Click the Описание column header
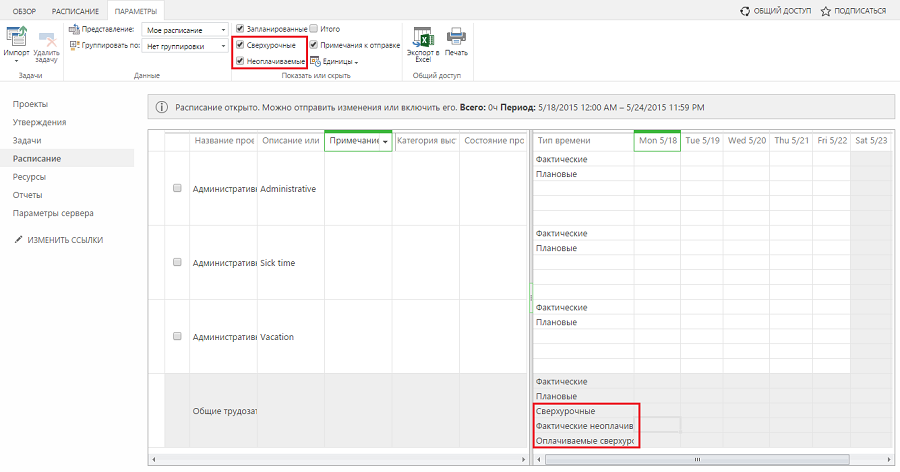Screen dimensions: 900x472 pyautogui.click(x=291, y=141)
